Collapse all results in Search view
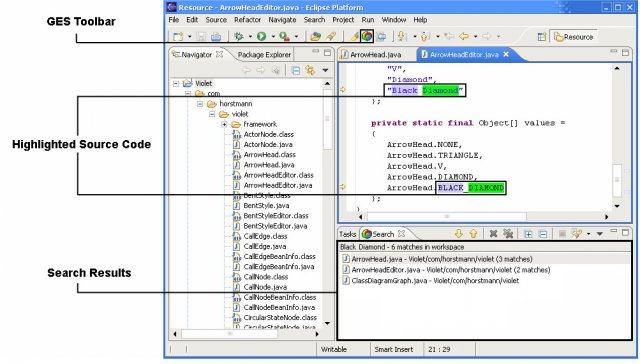The width and height of the screenshot is (640, 364). pos(543,234)
